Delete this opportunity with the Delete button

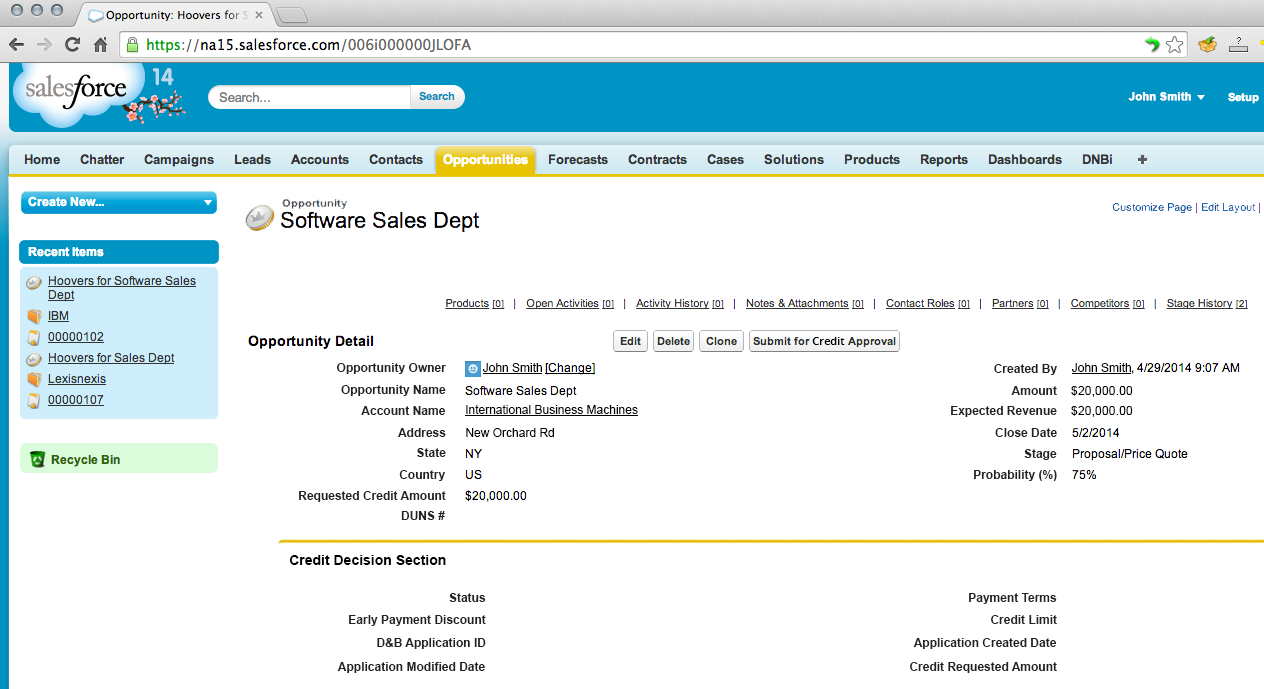point(673,341)
